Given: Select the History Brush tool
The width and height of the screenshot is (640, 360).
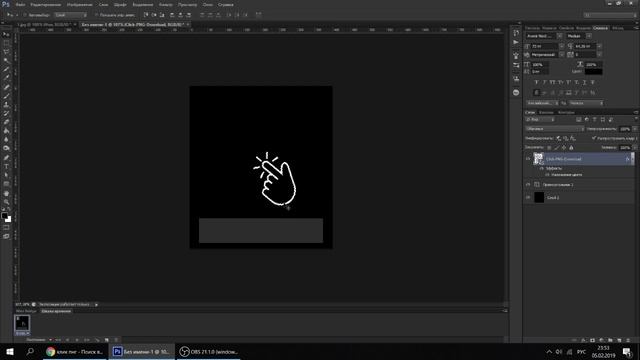Looking at the screenshot, I should point(6,113).
